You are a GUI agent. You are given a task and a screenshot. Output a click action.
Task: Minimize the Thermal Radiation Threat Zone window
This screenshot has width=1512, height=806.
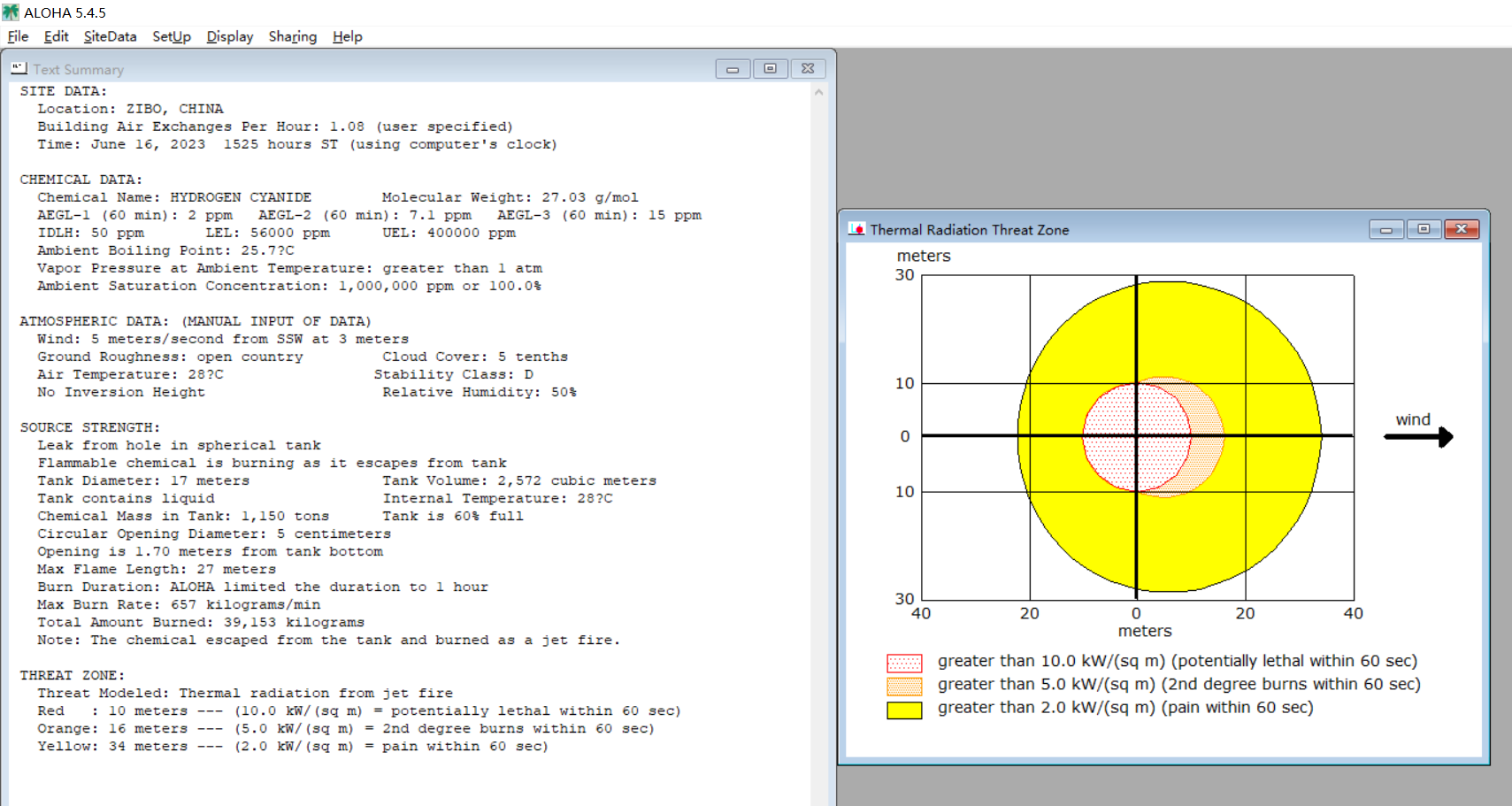[1386, 230]
